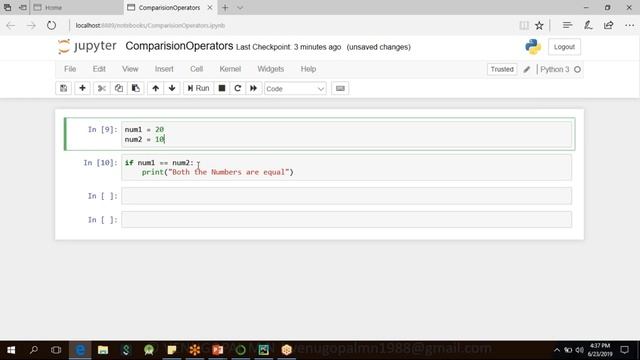This screenshot has height=360, width=640.
Task: Paste cells below icon
Action: pyautogui.click(x=136, y=88)
